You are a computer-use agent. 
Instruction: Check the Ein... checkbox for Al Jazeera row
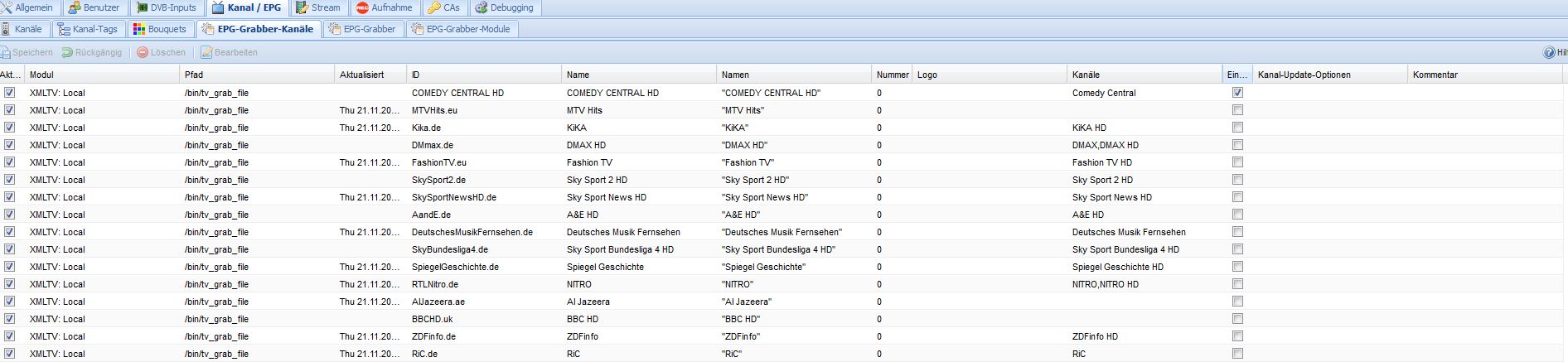click(1237, 302)
